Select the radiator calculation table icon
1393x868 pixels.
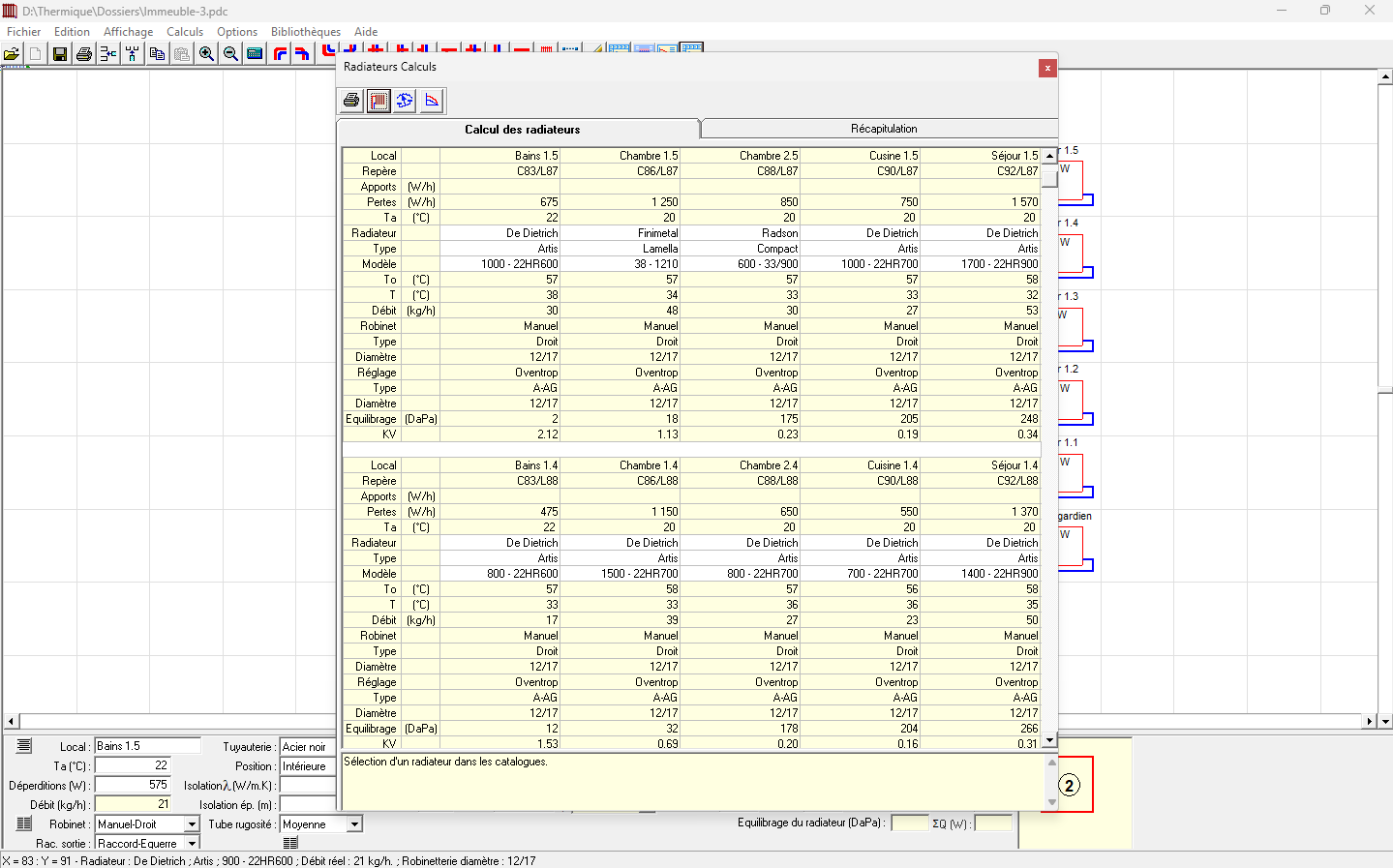pos(378,100)
